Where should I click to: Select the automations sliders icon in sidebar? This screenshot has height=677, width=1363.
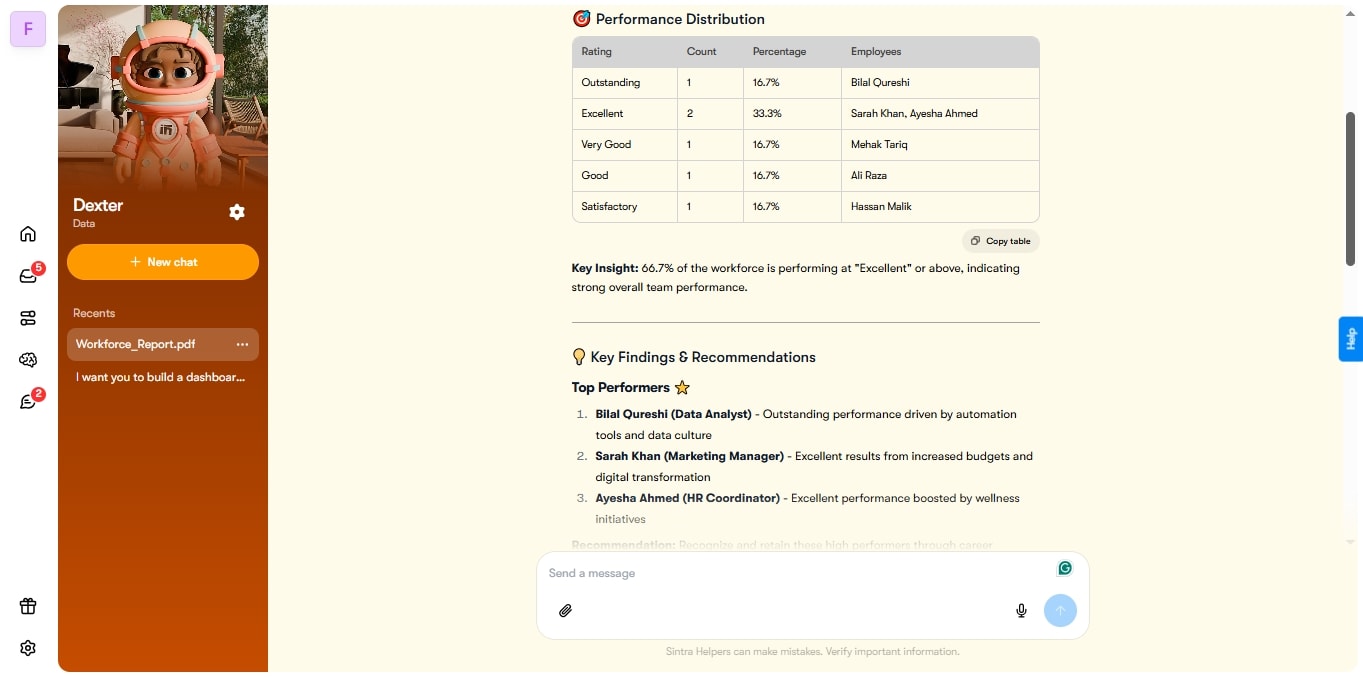(27, 317)
